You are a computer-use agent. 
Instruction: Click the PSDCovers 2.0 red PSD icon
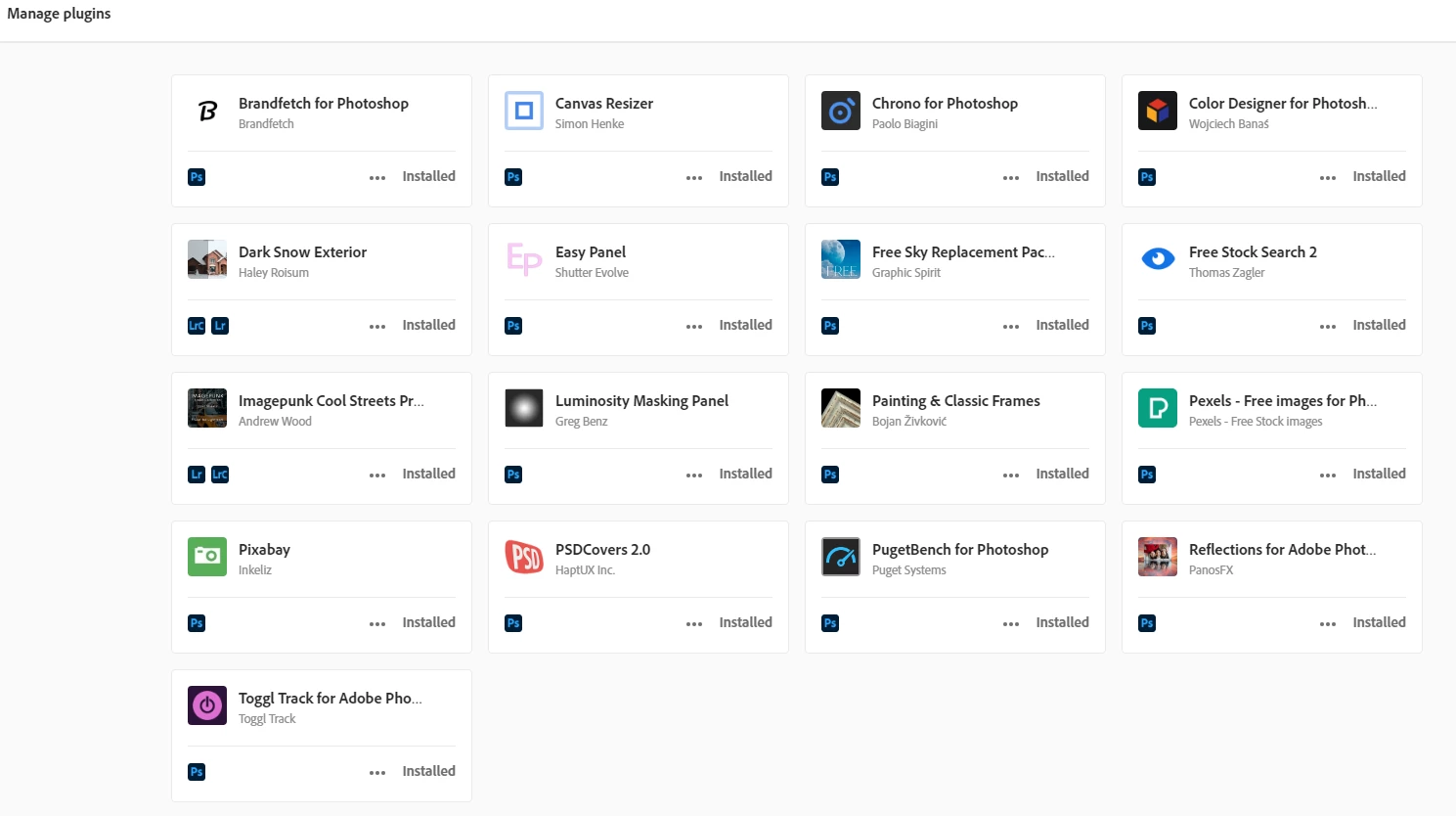524,558
